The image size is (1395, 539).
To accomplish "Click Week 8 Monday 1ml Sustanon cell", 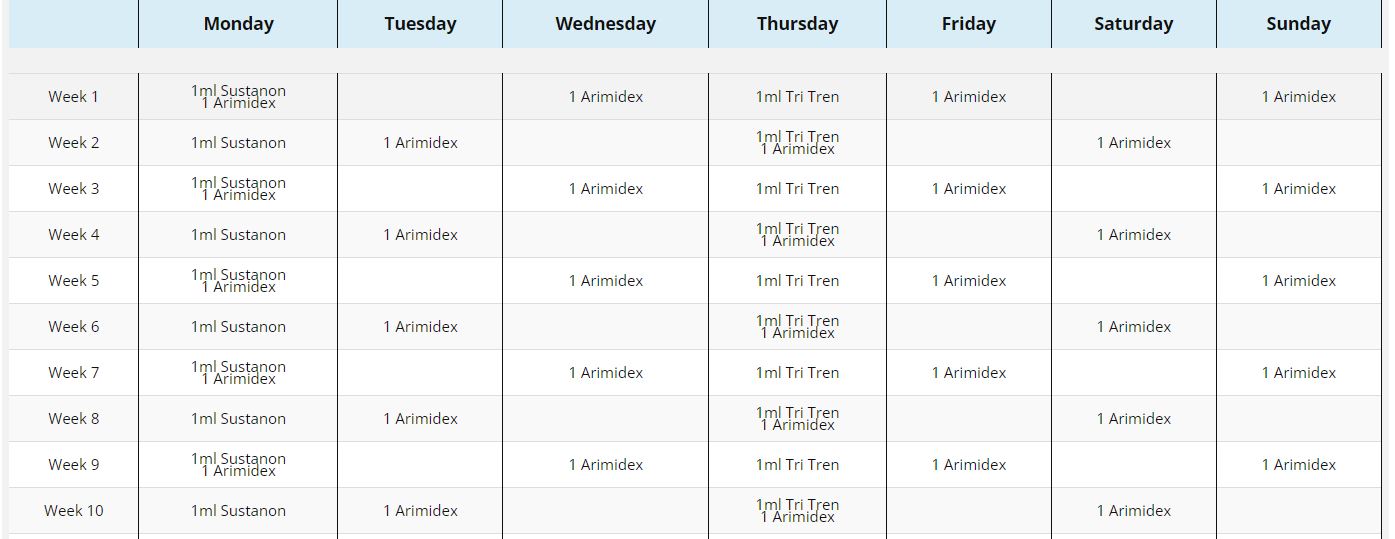I will point(238,419).
